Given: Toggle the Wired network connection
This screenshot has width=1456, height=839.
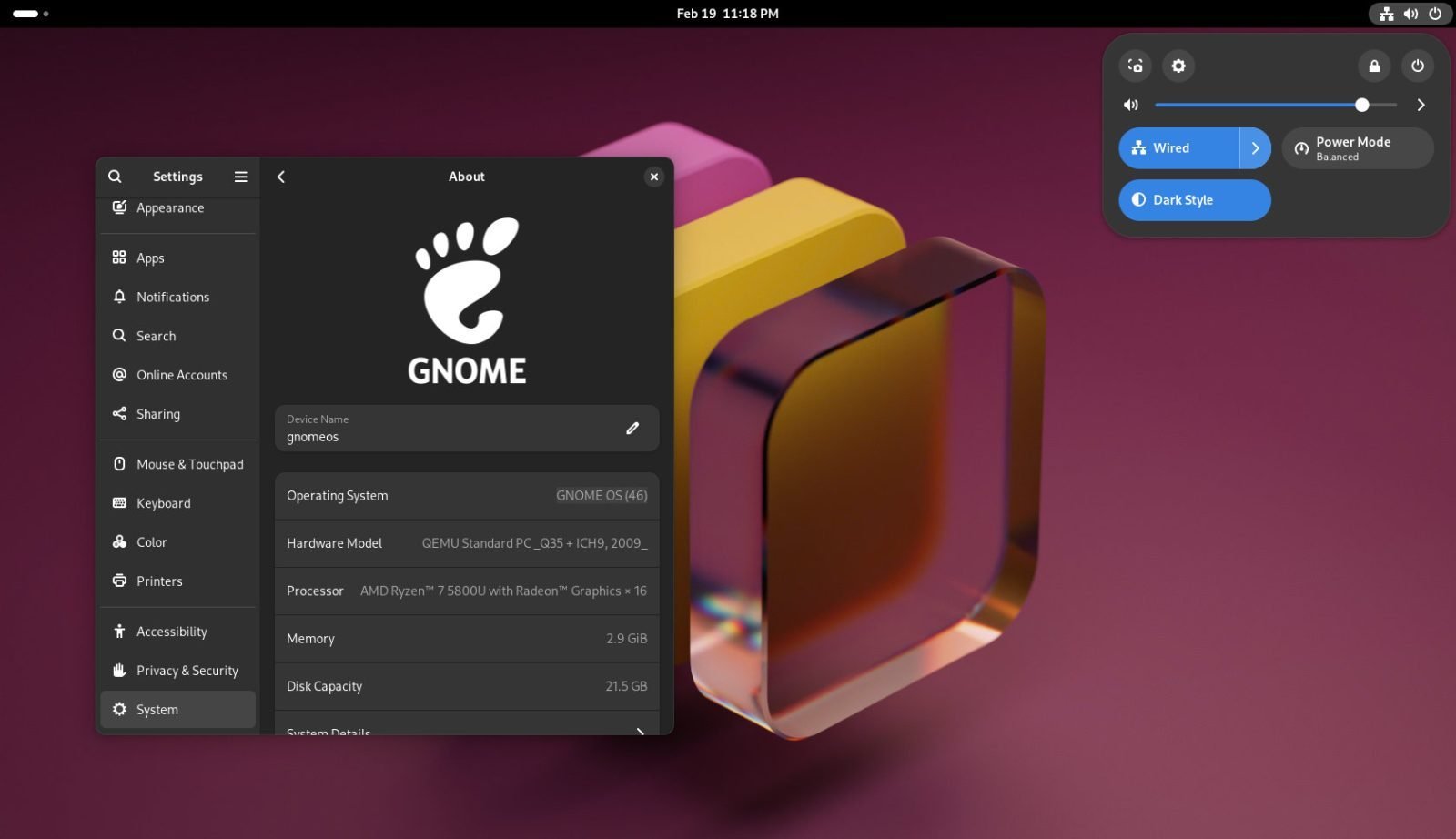Looking at the screenshot, I should [1174, 147].
